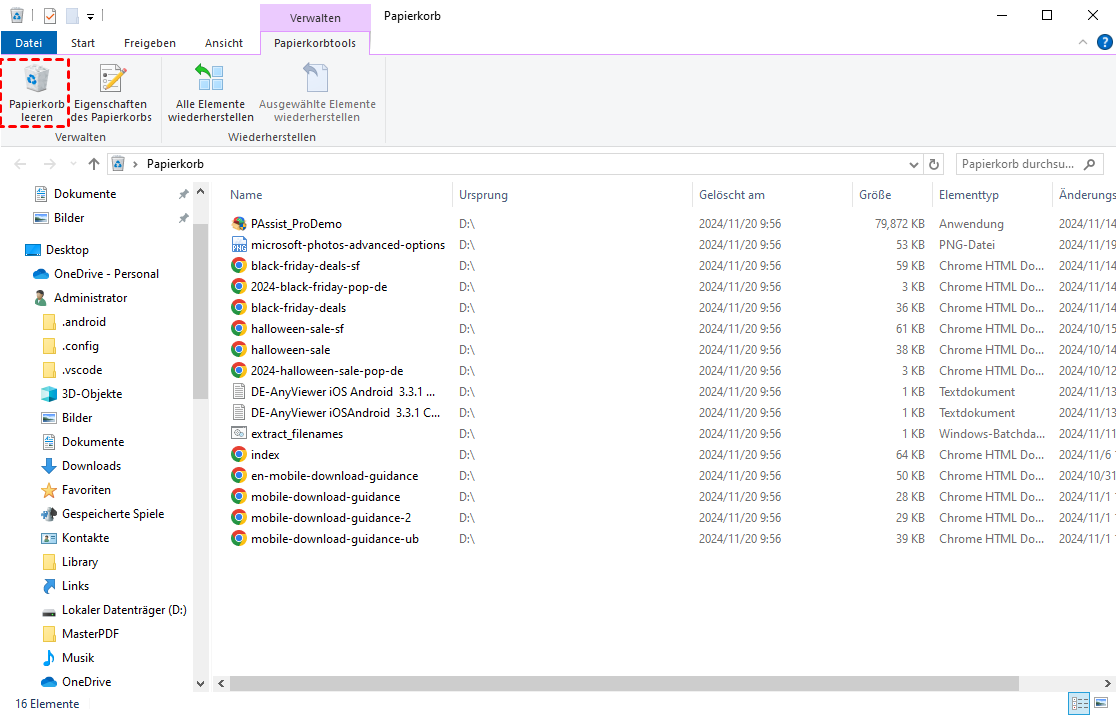The width and height of the screenshot is (1117, 716).
Task: Click navigation pane scroll up arrow
Action: [200, 192]
